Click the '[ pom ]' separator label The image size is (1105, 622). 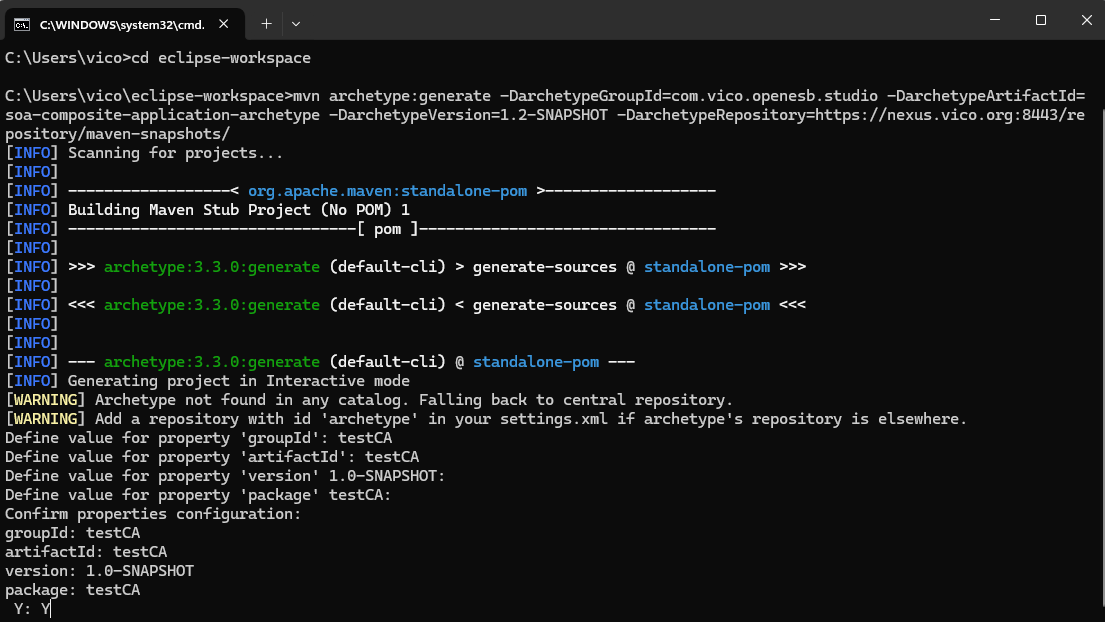coord(388,229)
